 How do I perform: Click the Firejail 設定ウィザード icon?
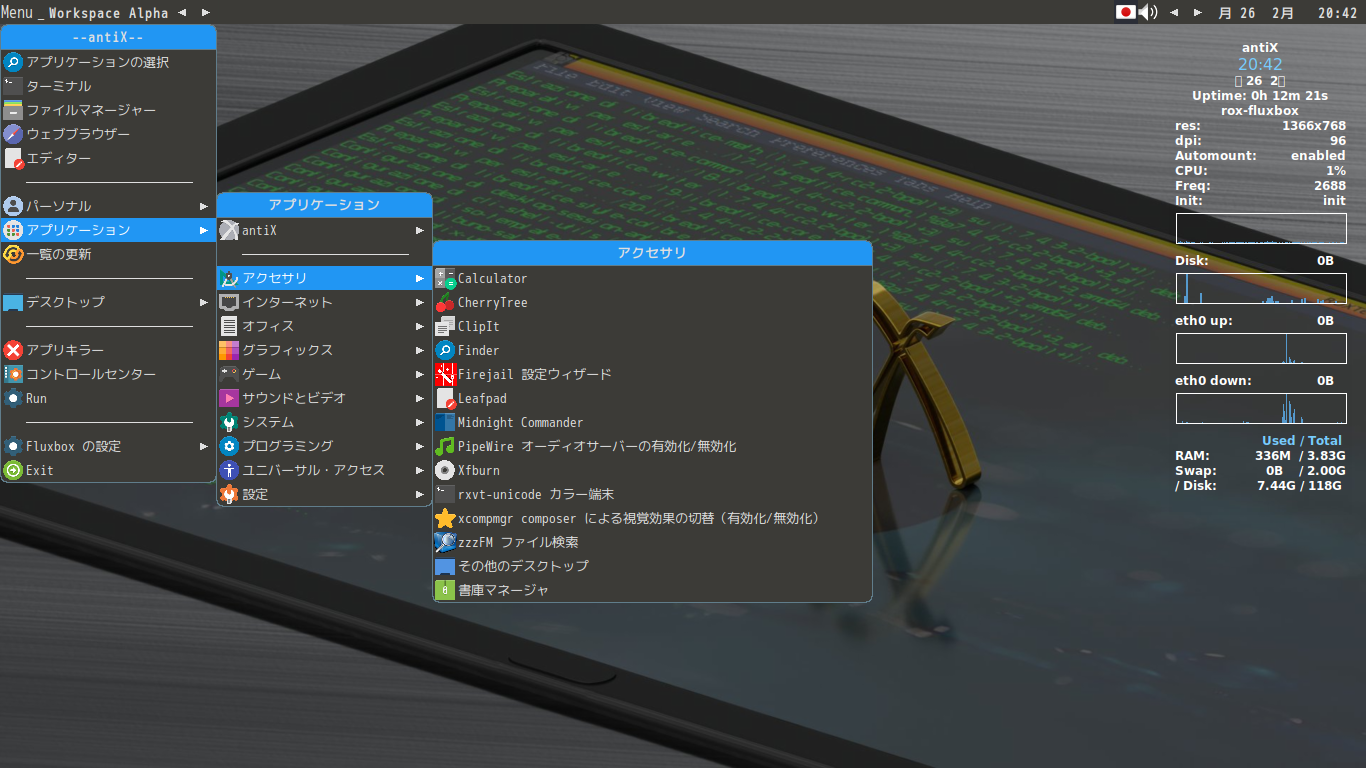pyautogui.click(x=445, y=374)
